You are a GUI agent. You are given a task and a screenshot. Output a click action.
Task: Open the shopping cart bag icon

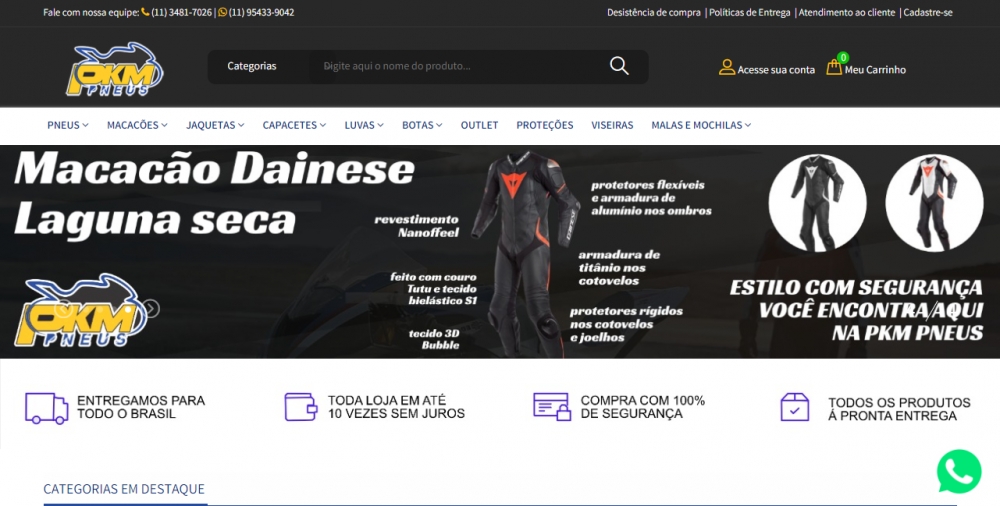(x=834, y=67)
